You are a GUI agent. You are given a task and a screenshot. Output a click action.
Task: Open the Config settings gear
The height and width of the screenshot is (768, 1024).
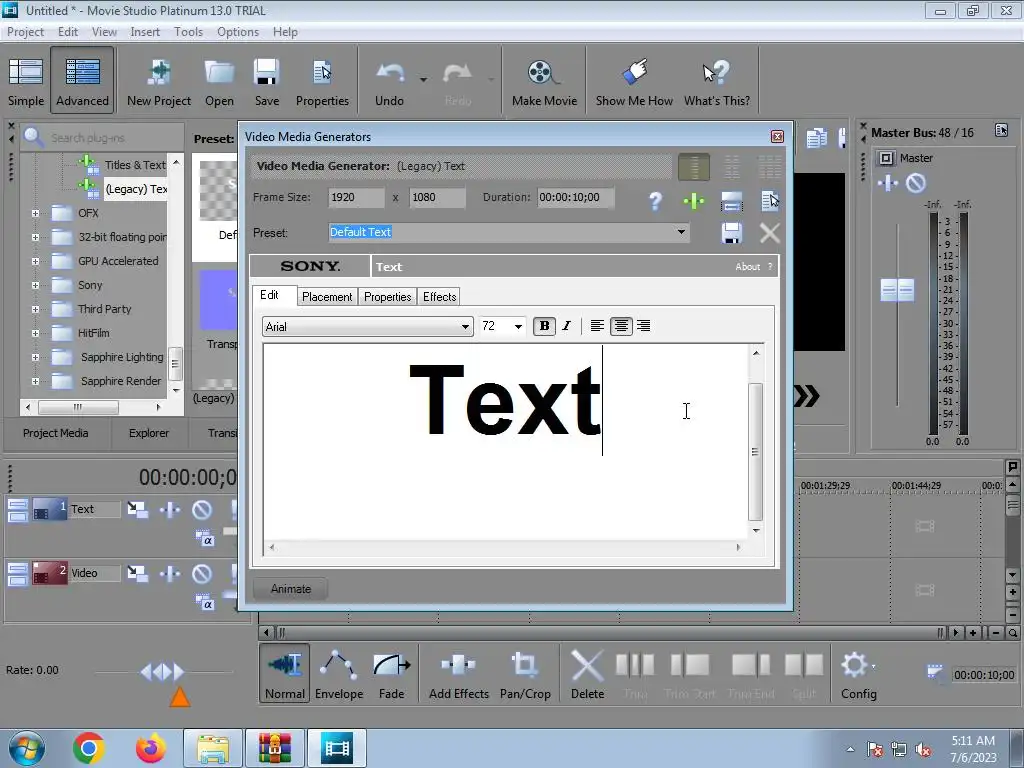tap(858, 673)
